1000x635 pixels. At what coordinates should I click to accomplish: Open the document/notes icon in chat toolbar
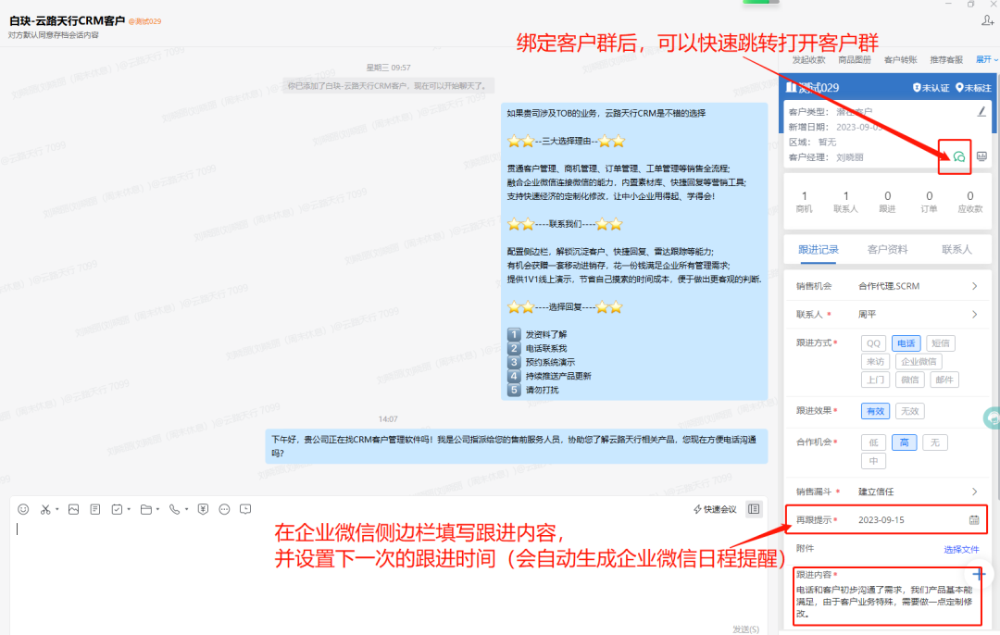95,509
